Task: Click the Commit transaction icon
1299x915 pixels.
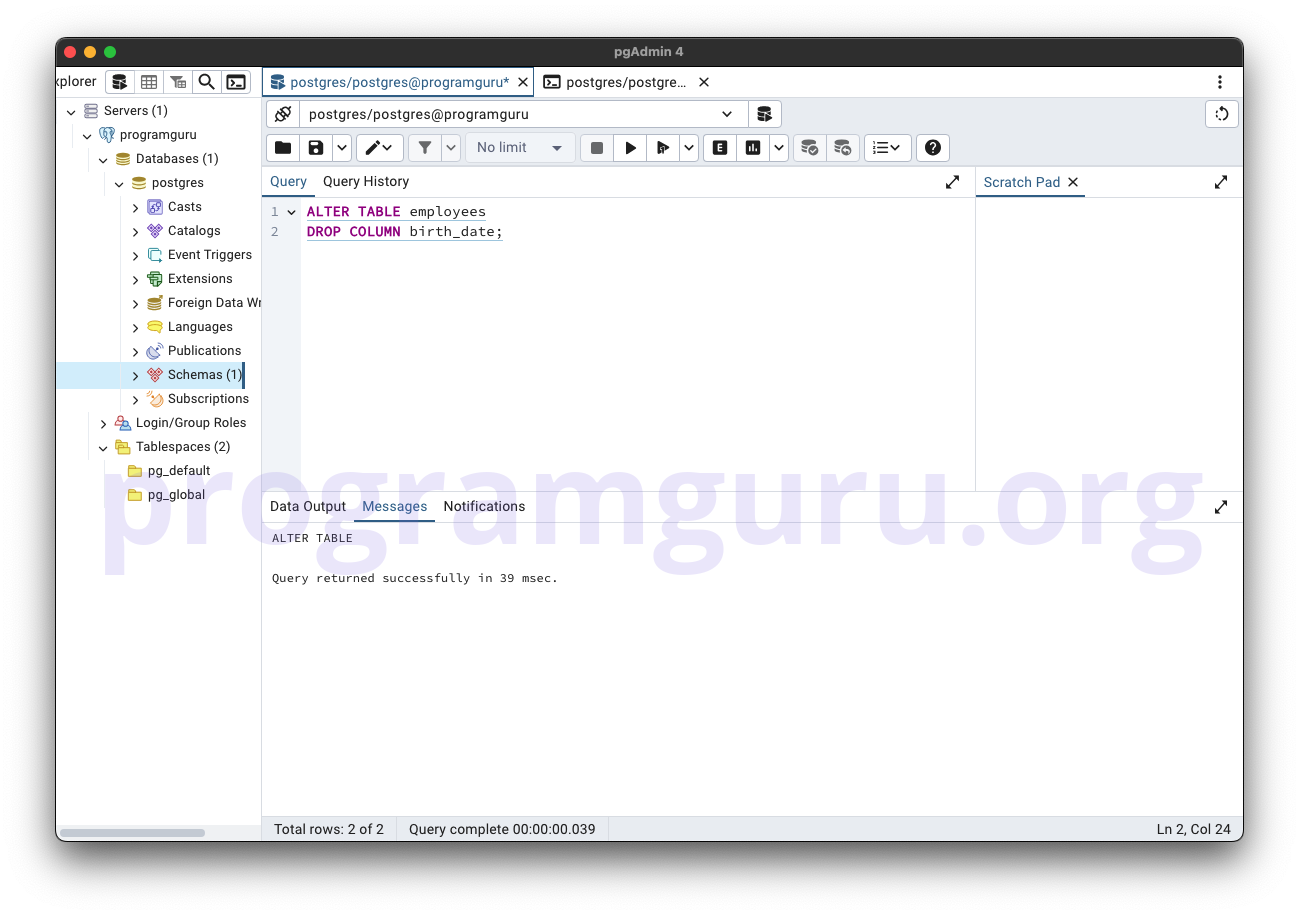Action: click(810, 148)
